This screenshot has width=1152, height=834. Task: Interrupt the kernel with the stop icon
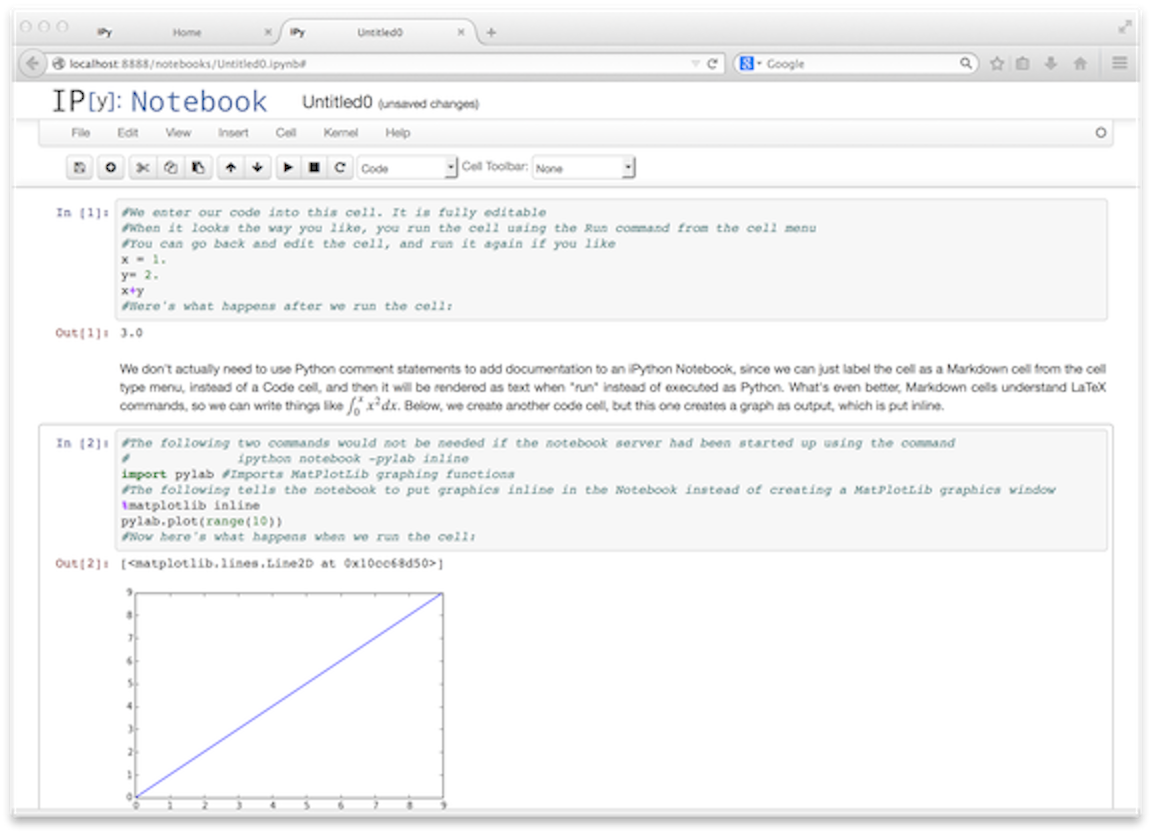[x=314, y=168]
